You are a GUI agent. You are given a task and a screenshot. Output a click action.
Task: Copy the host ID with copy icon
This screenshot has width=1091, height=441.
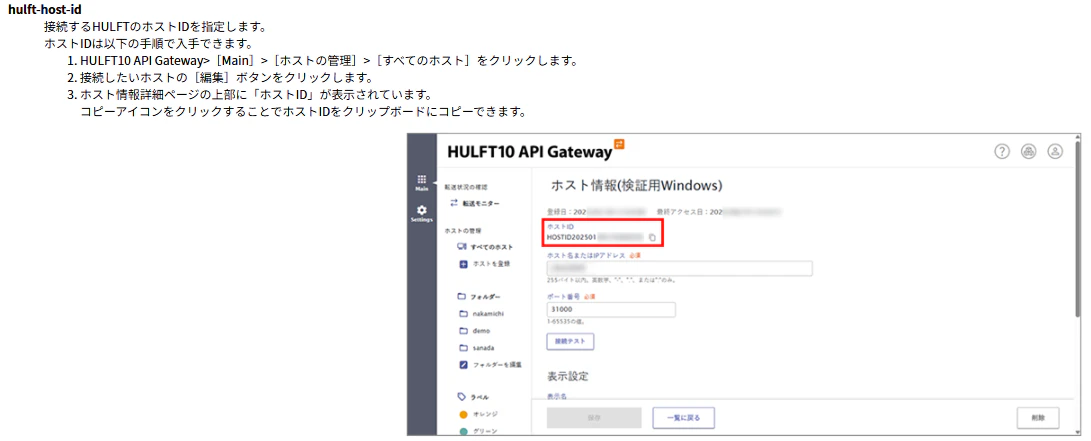tap(652, 238)
